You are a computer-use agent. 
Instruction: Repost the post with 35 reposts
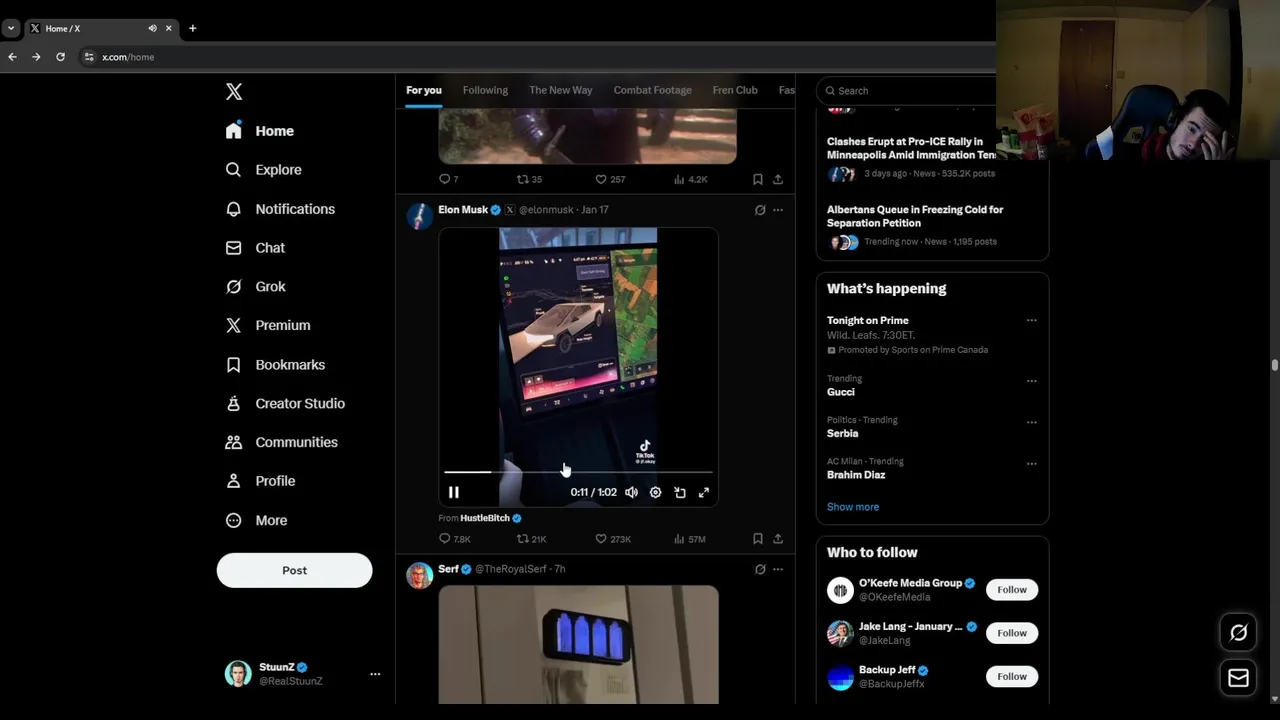pos(529,179)
